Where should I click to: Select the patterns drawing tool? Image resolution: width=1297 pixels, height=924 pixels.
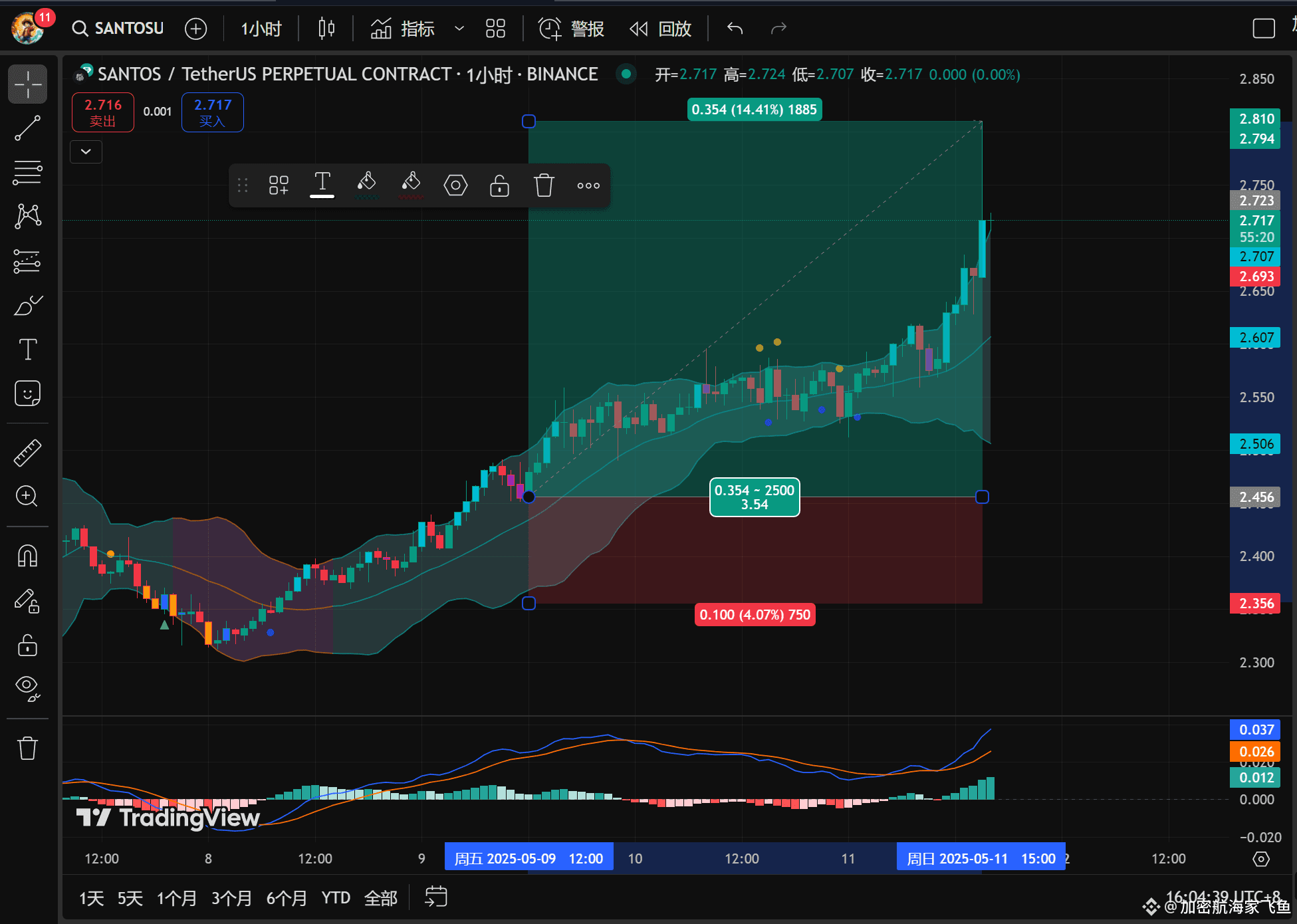tap(28, 216)
